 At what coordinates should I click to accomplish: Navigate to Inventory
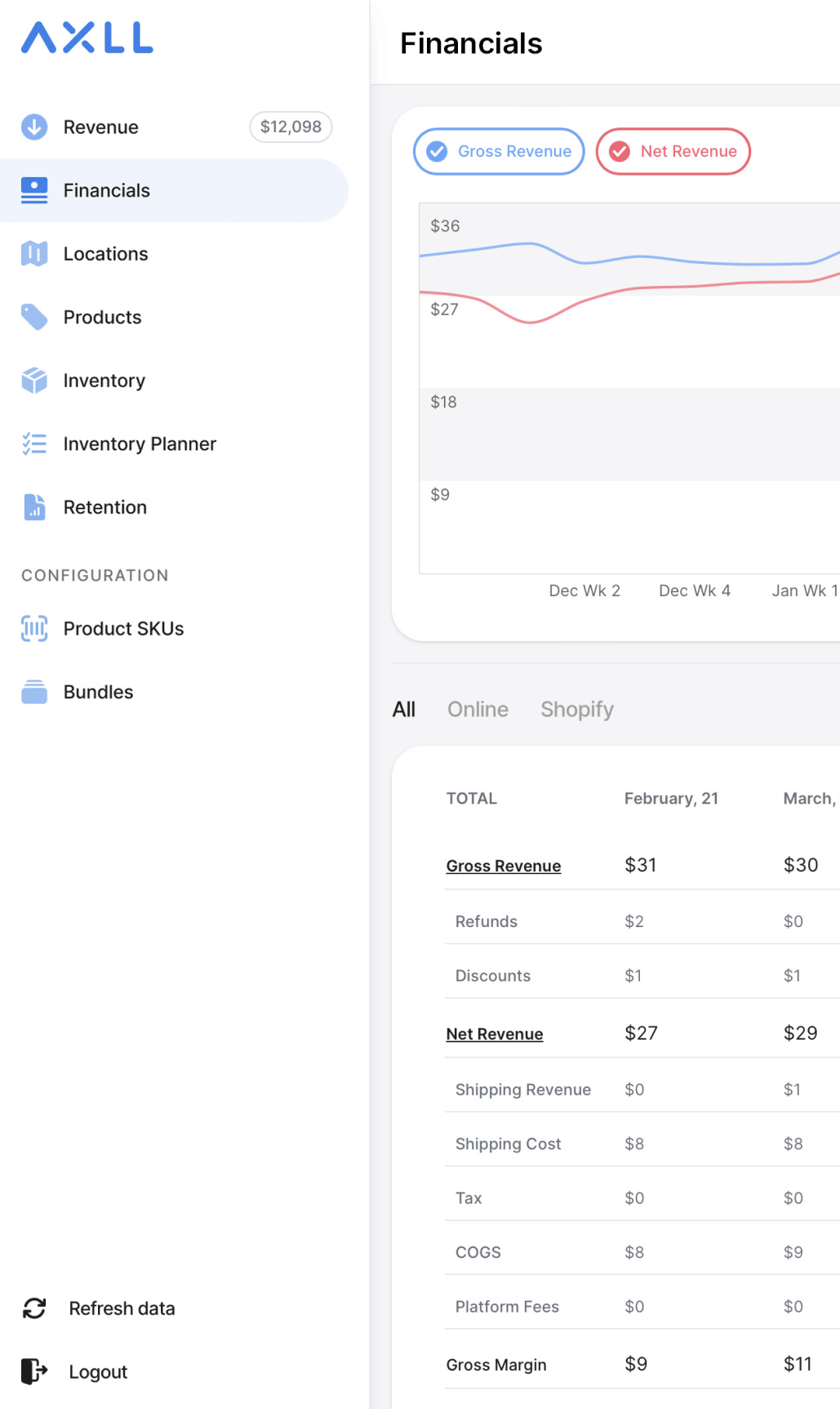pyautogui.click(x=174, y=381)
